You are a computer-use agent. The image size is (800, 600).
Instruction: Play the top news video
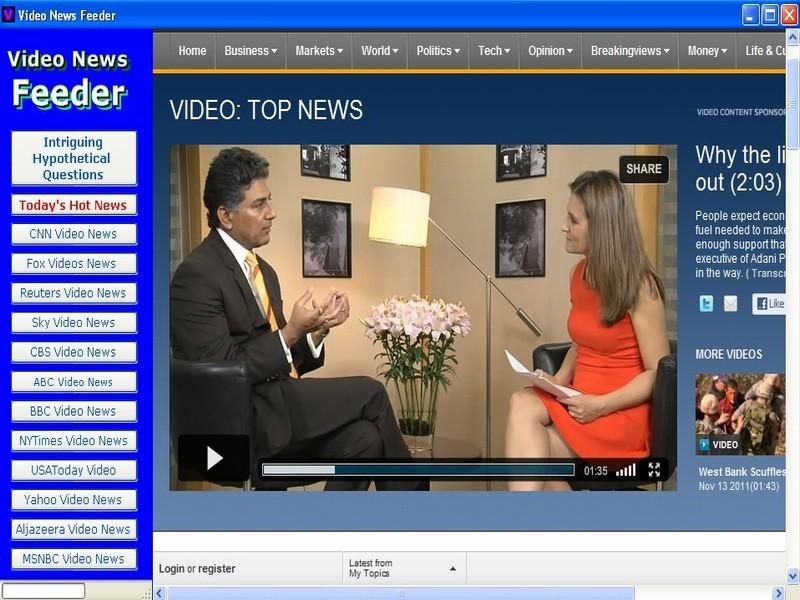coord(214,458)
